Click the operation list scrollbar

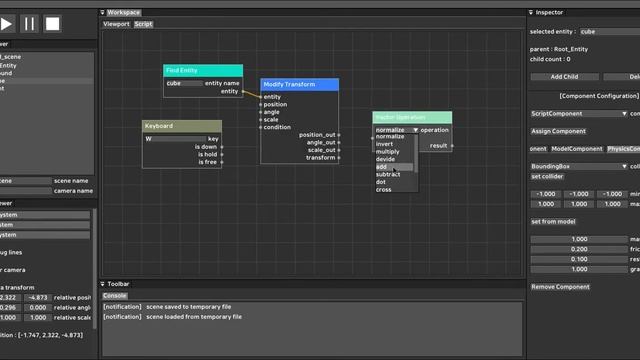416,153
